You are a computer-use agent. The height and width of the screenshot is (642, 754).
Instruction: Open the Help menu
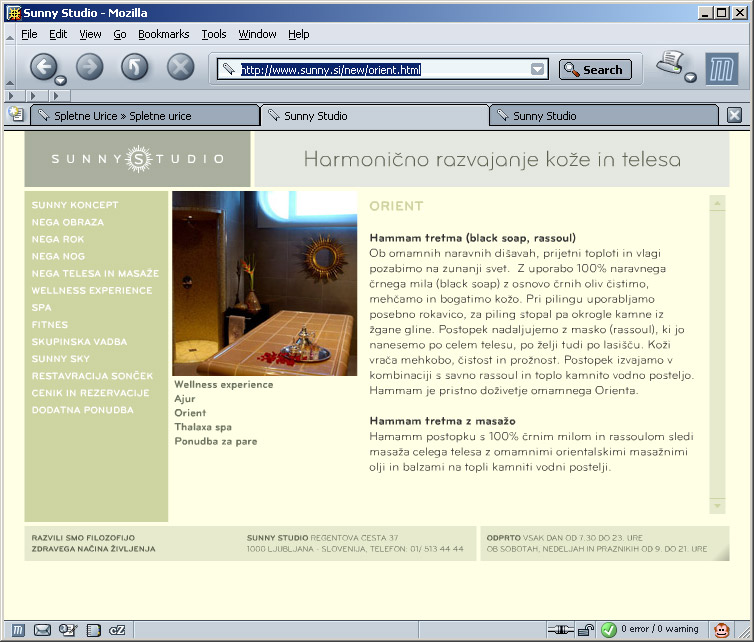299,34
